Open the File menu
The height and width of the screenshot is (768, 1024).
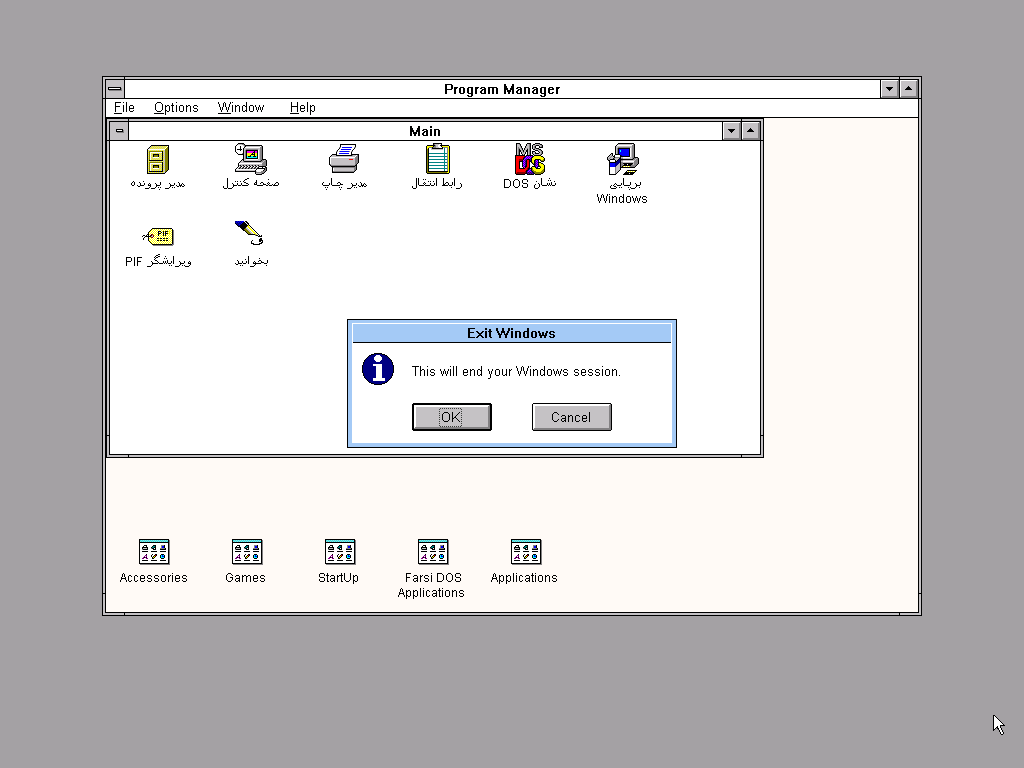point(124,108)
